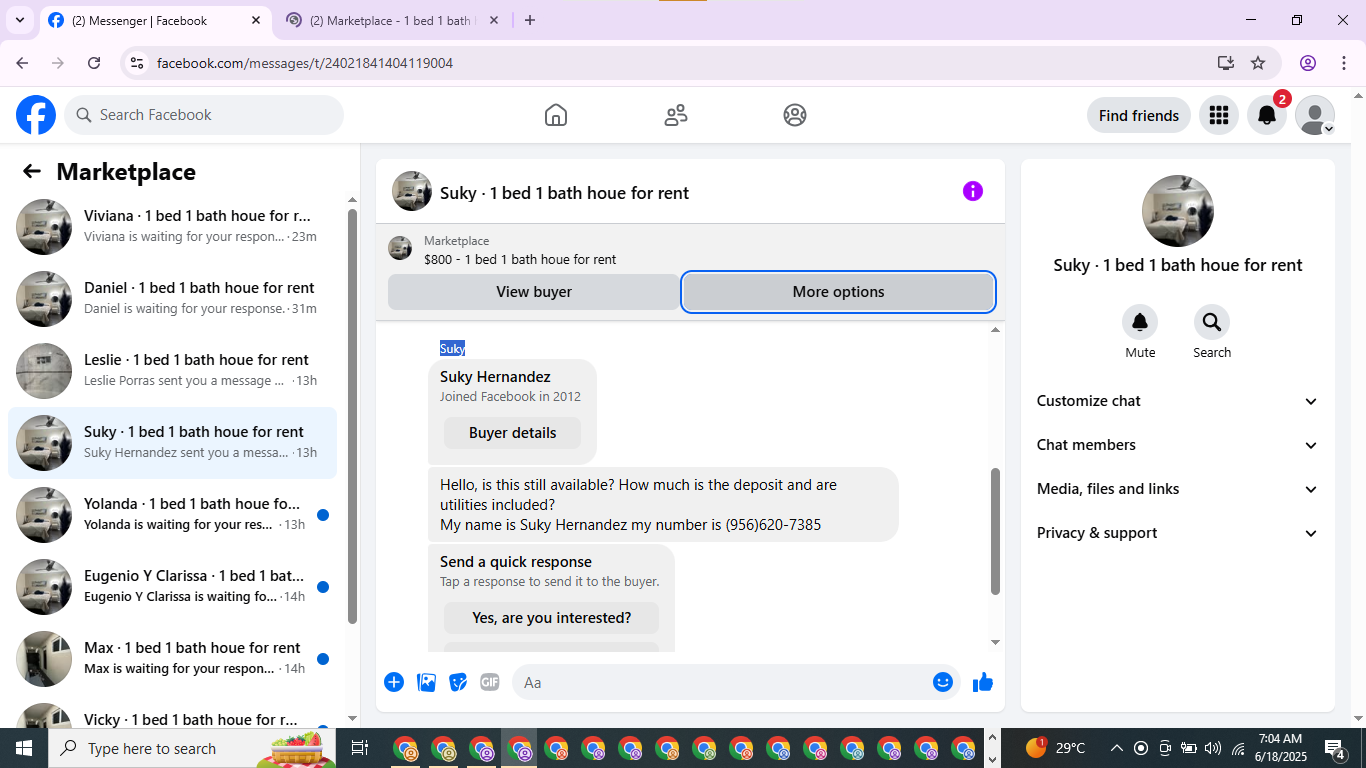Viewport: 1366px width, 768px height.
Task: Choose a sticker icon in composer
Action: tap(458, 682)
